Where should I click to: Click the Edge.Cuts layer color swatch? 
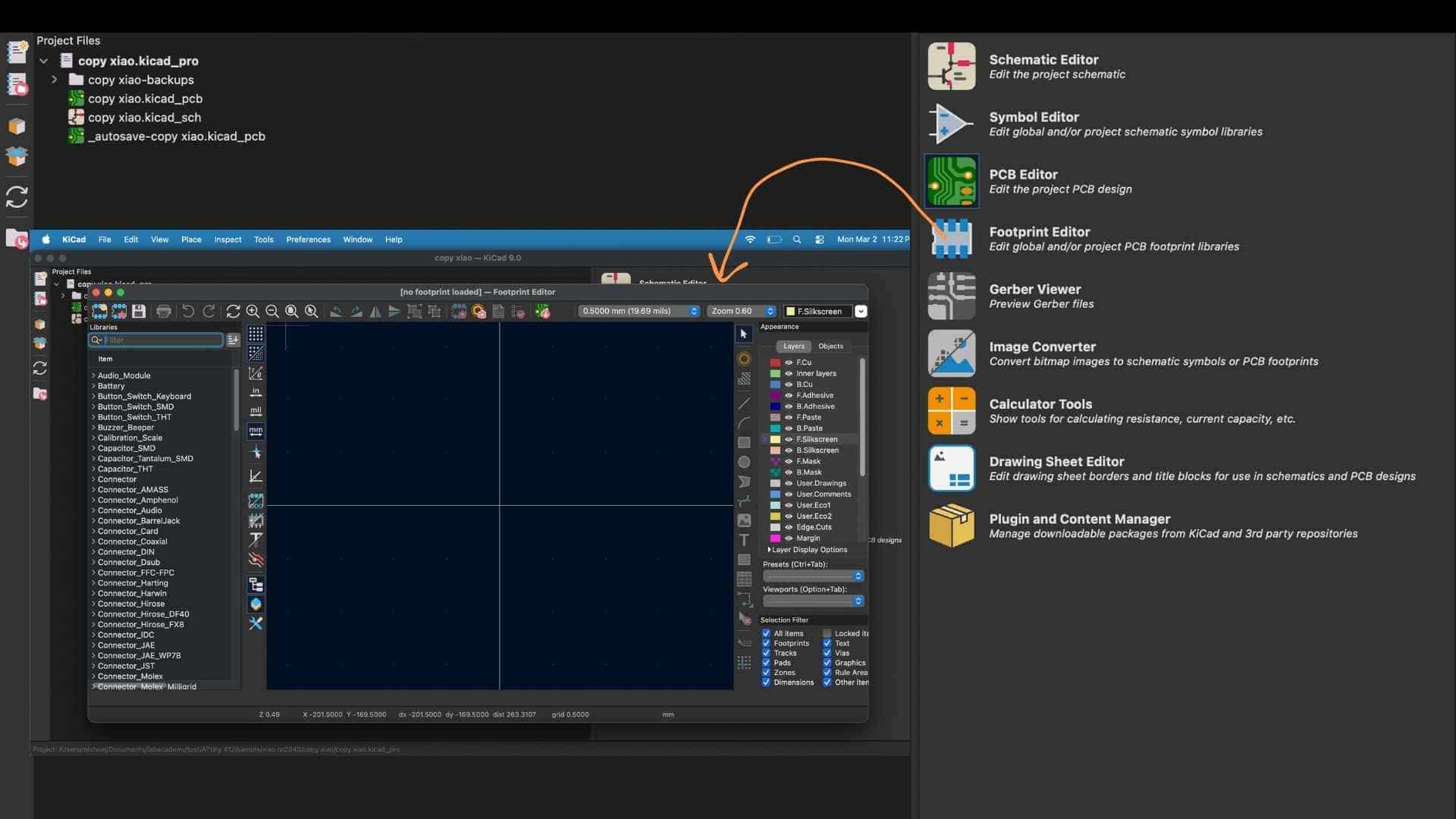775,527
